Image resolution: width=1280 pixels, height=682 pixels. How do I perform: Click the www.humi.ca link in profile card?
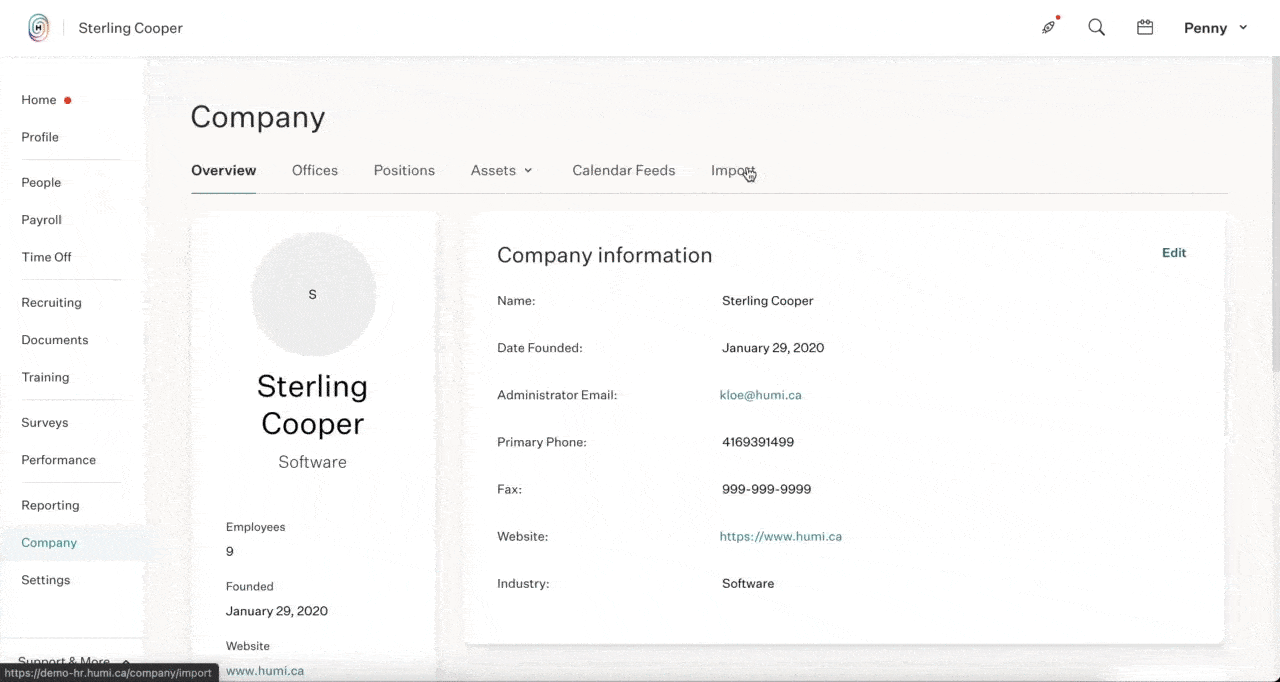click(x=265, y=671)
